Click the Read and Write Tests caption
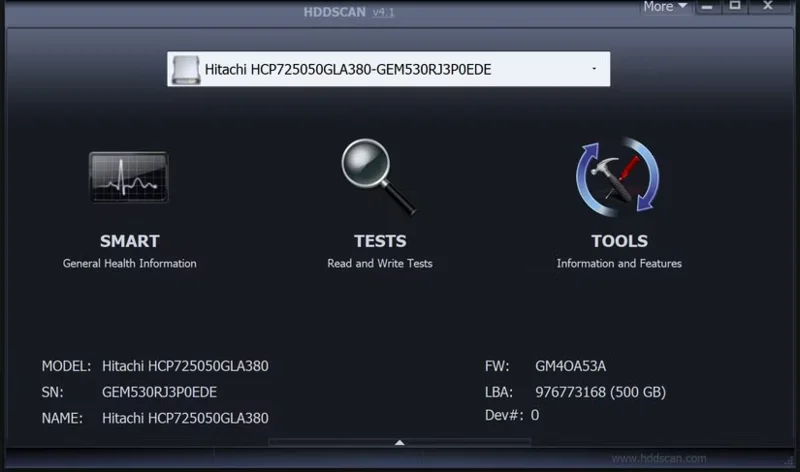800x472 pixels. [x=380, y=264]
